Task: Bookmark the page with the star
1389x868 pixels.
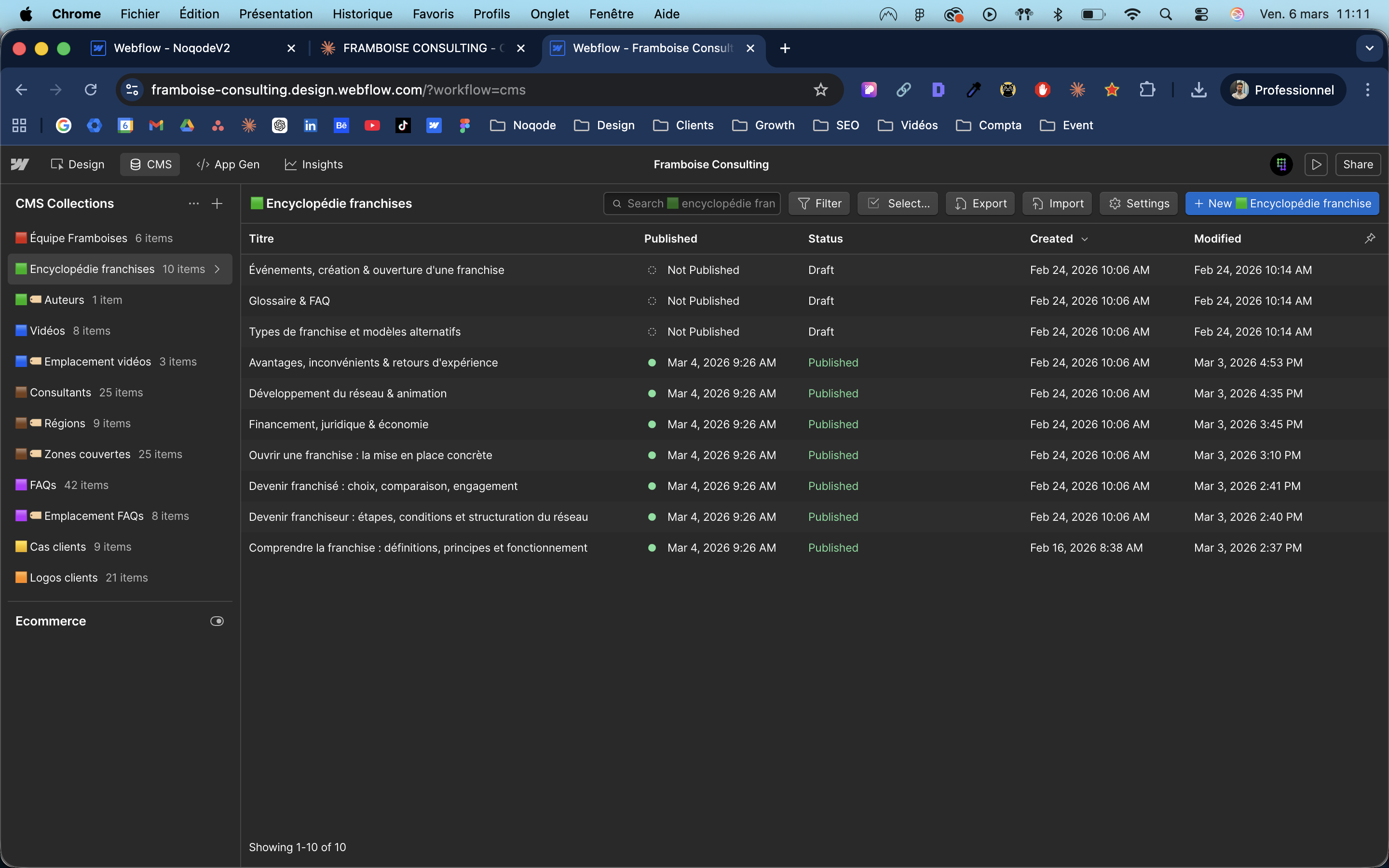Action: (x=821, y=90)
